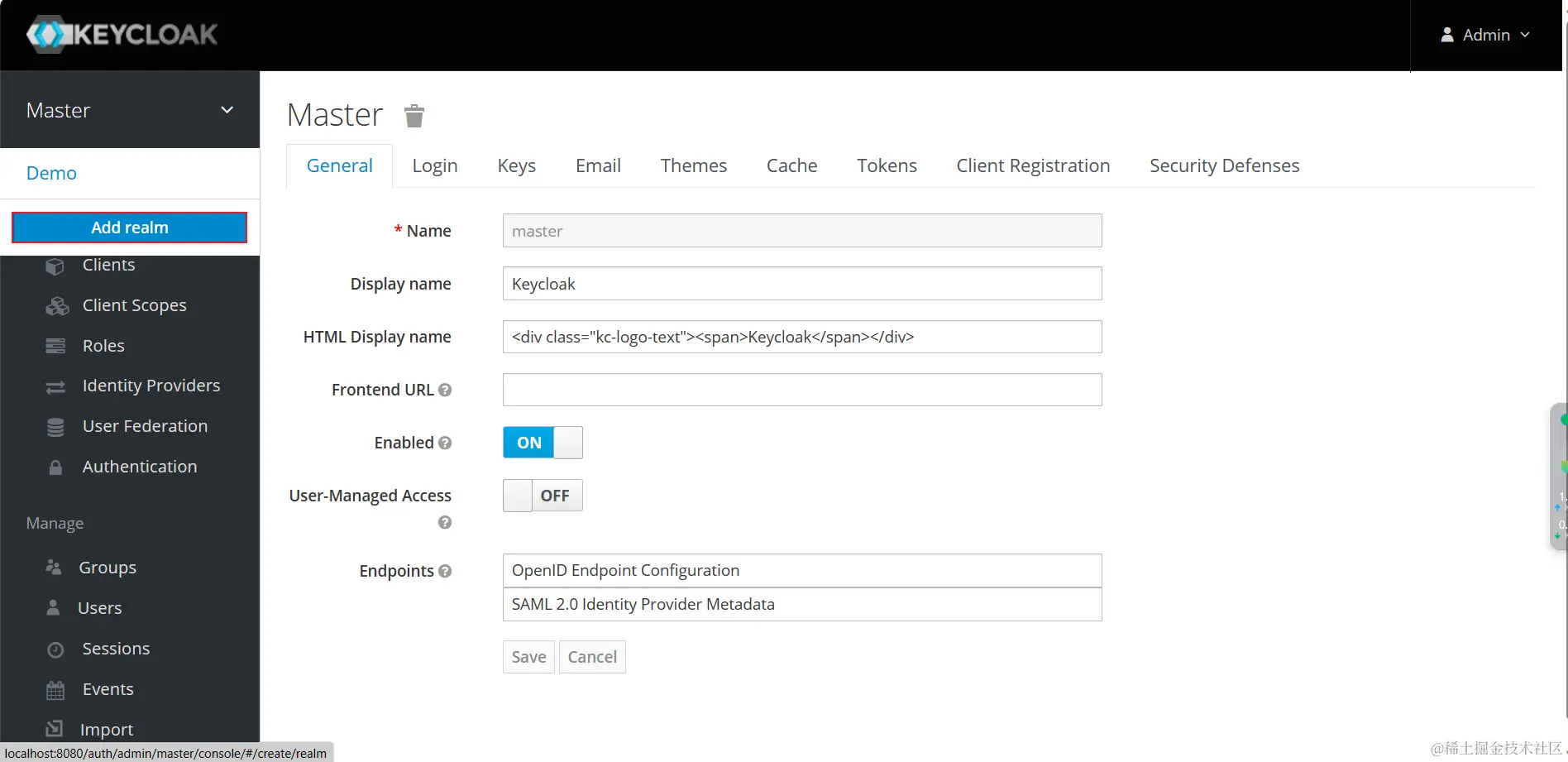Focus the Display name field
The width and height of the screenshot is (1568, 762).
tap(802, 284)
